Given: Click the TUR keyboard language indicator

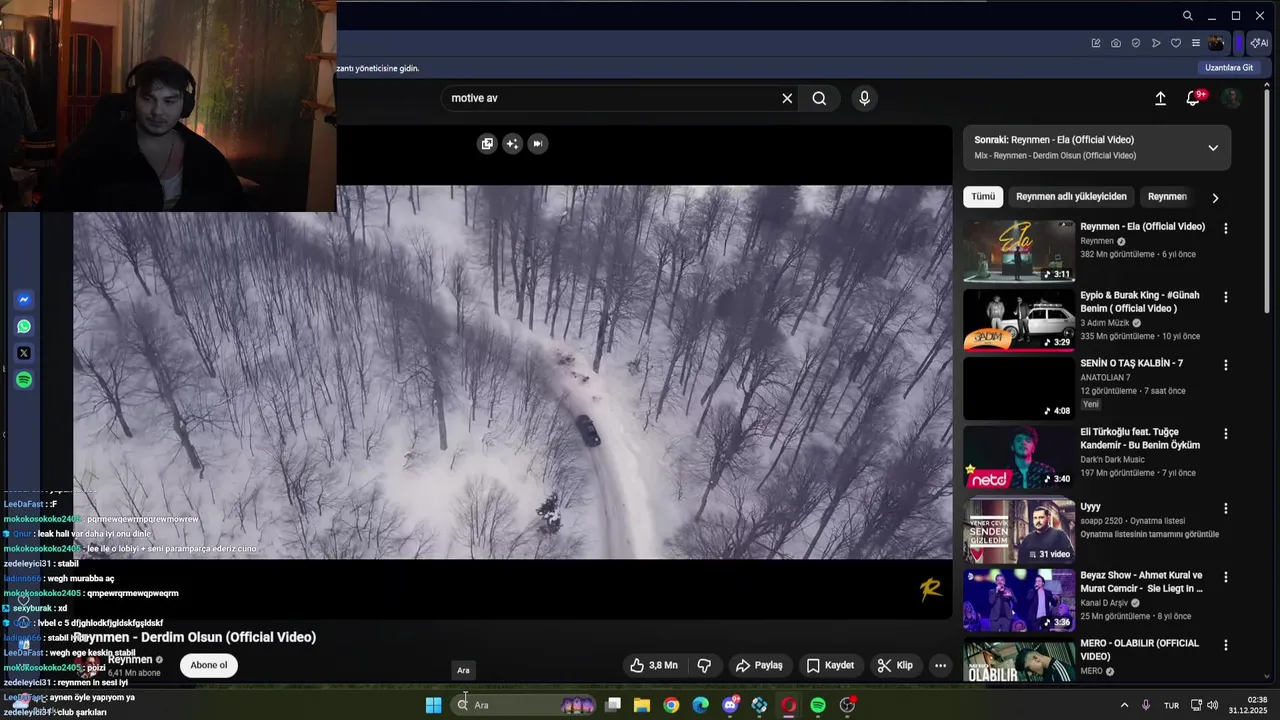Looking at the screenshot, I should [1171, 705].
